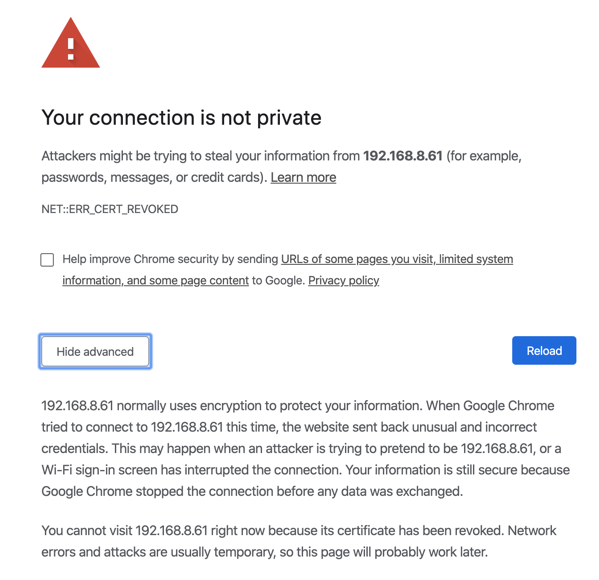This screenshot has height=580, width=599.
Task: Click the Attackers might be trying to steal sentence
Action: pos(282,156)
